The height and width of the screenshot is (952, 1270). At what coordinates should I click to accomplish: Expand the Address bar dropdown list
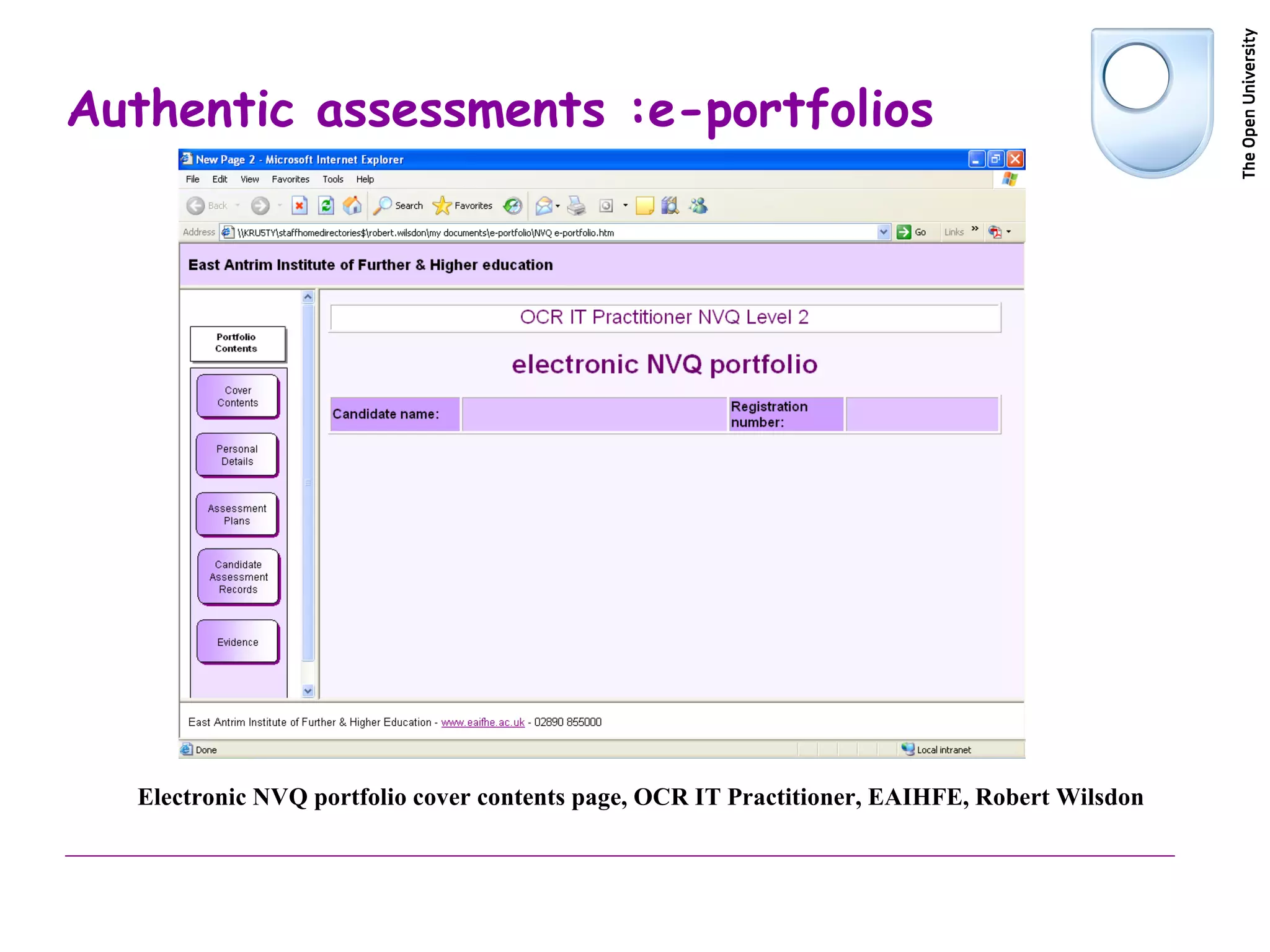[884, 232]
